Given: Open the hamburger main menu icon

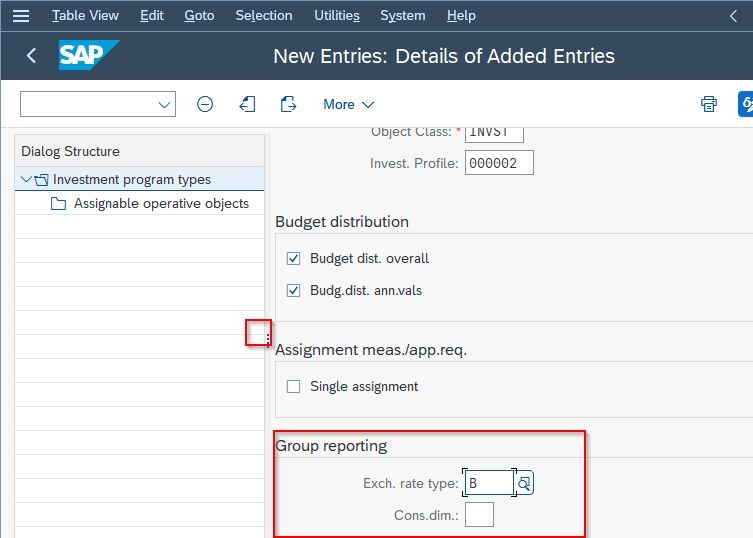Looking at the screenshot, I should pos(21,16).
